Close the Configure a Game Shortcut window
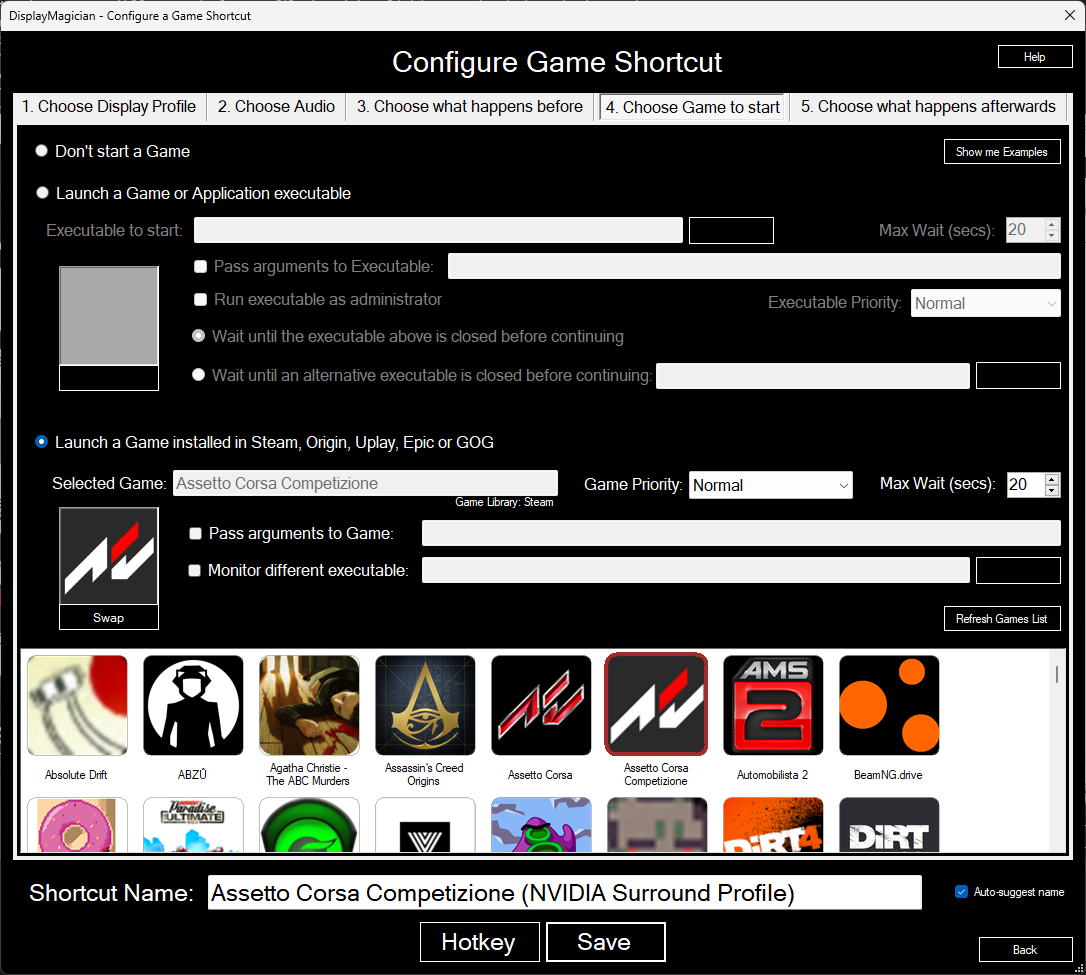This screenshot has width=1086, height=975. [x=1069, y=15]
